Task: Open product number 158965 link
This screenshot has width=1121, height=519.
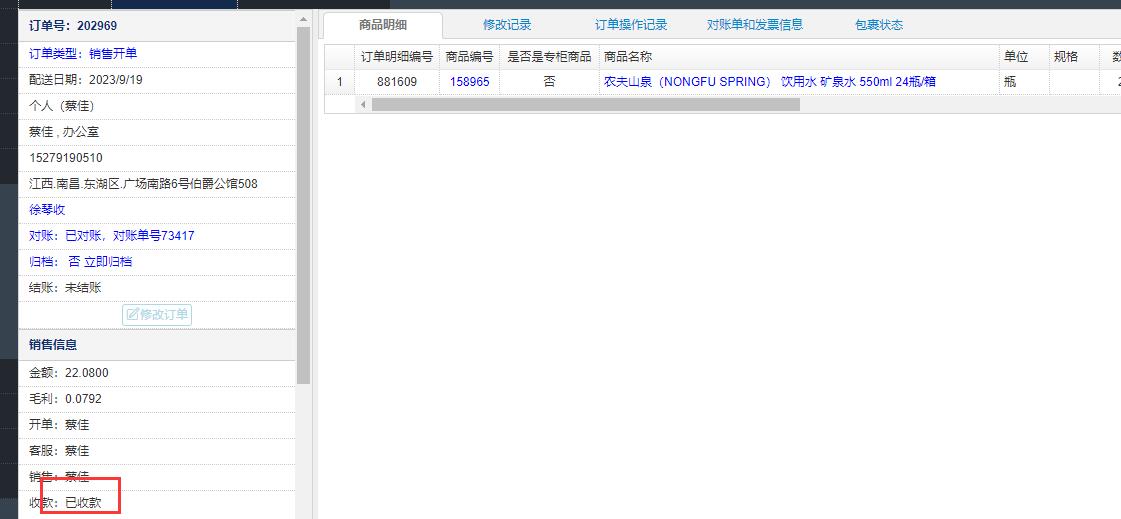Action: (470, 82)
